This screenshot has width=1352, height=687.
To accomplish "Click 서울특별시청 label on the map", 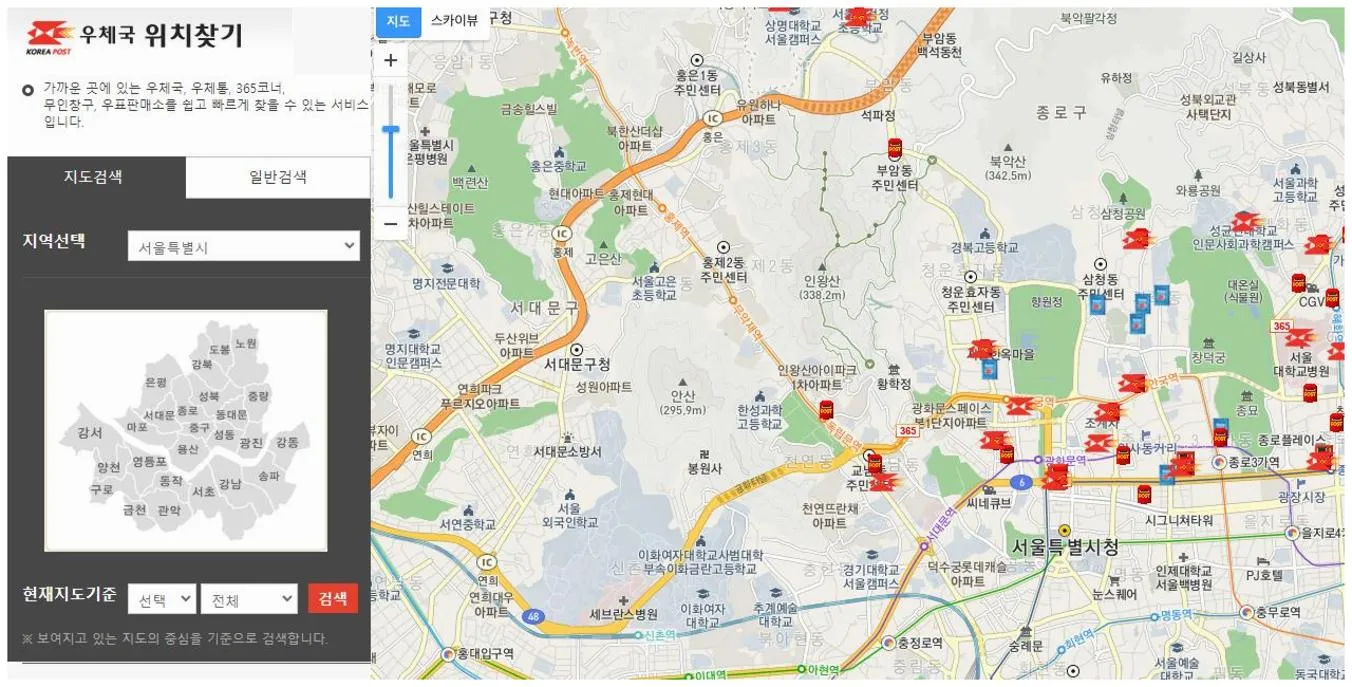I will pyautogui.click(x=1065, y=547).
